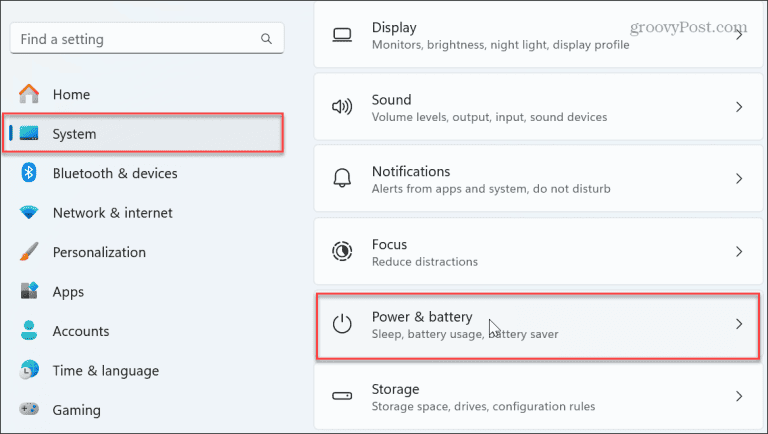Viewport: 768px width, 434px height.
Task: Click the Sound speaker icon
Action: click(x=342, y=107)
